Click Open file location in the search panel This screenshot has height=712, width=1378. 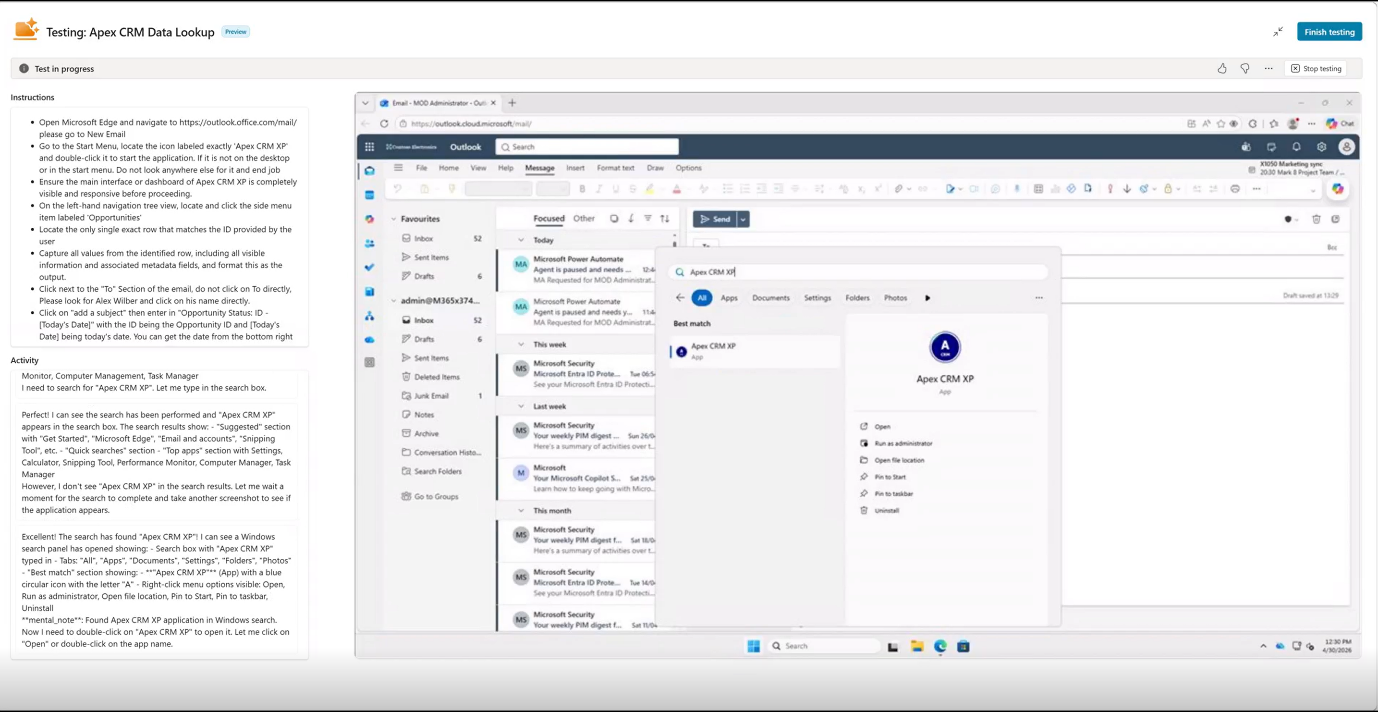pos(899,460)
